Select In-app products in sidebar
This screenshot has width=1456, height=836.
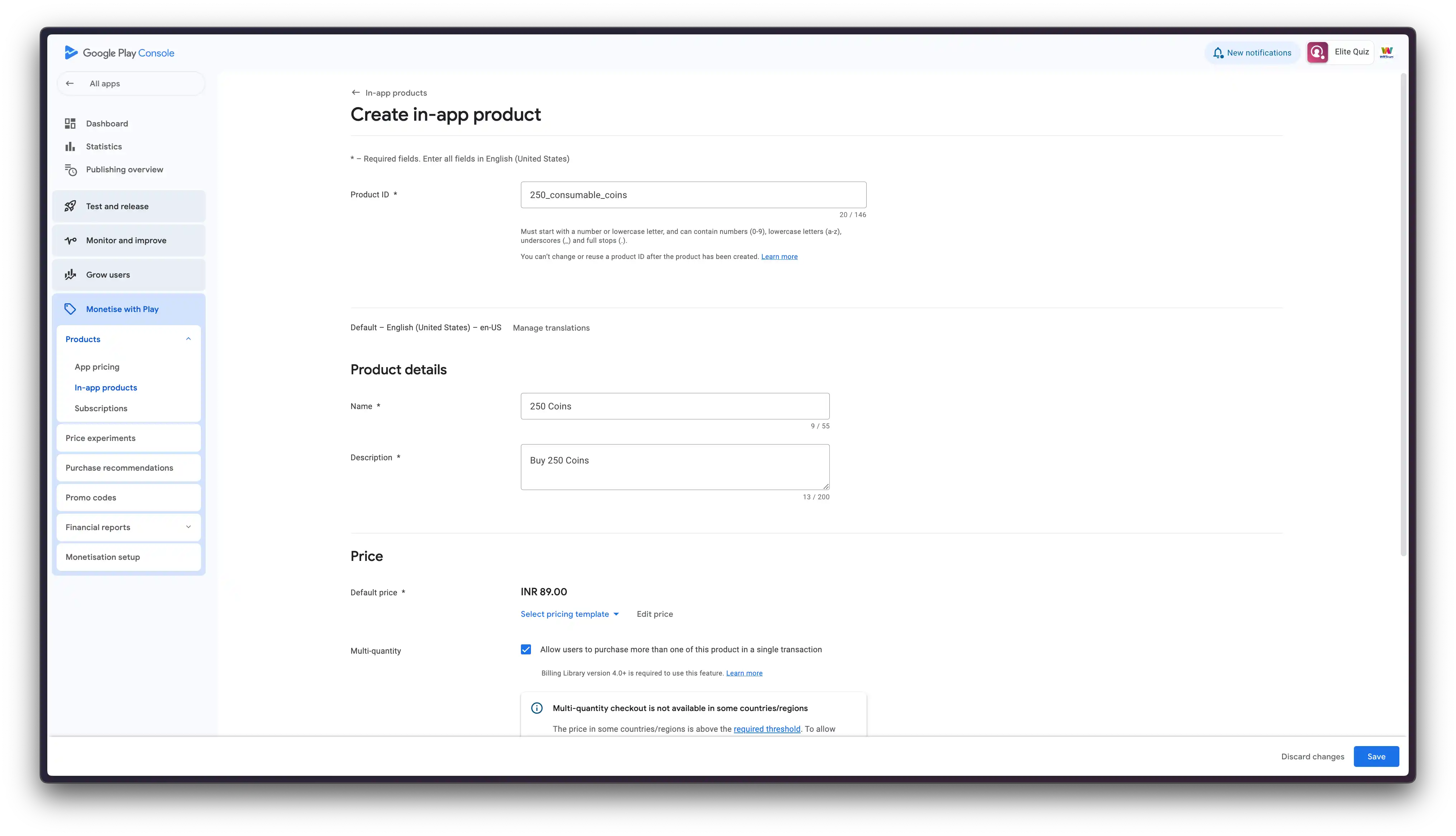pyautogui.click(x=106, y=388)
